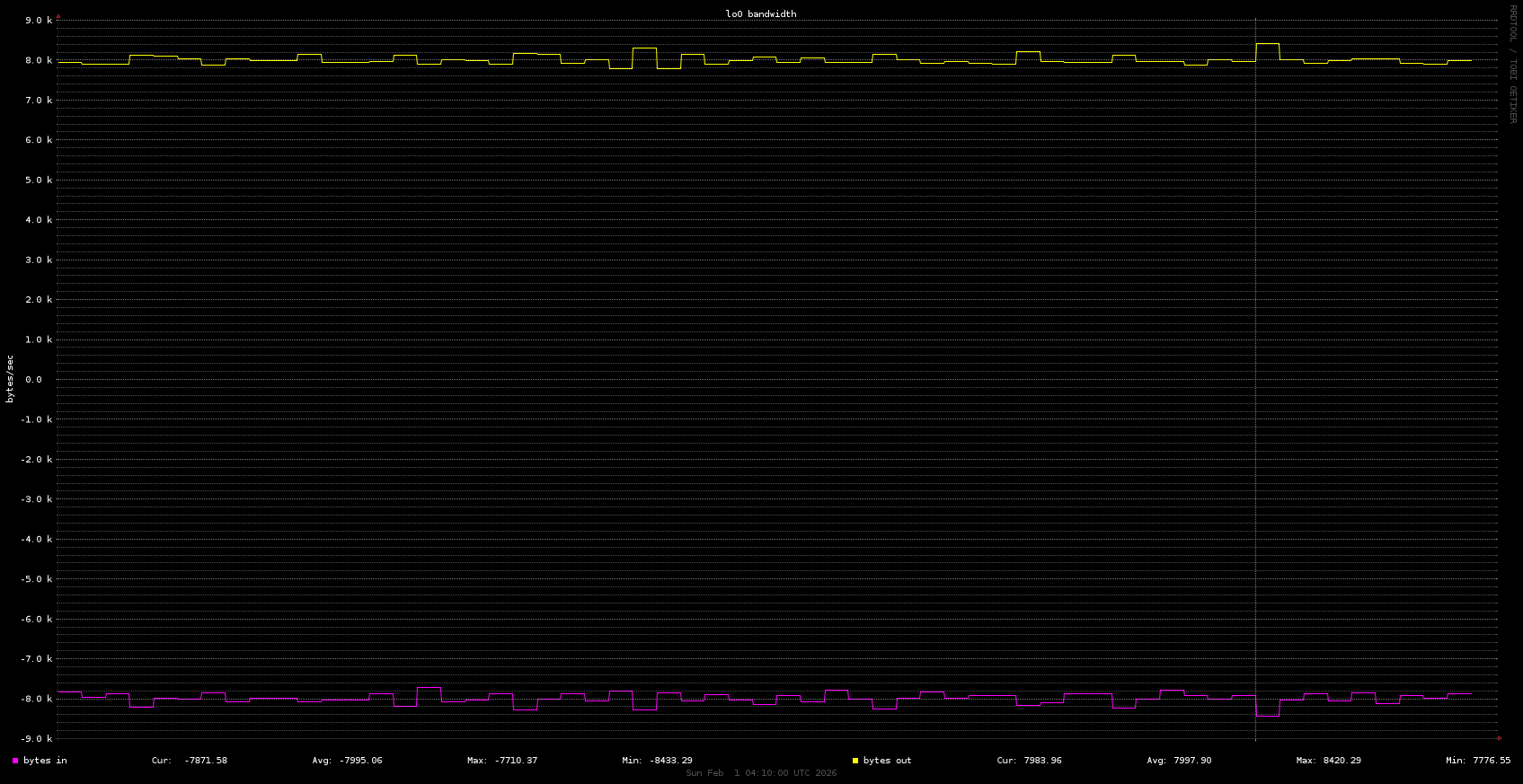
Task: Click the Sun Feb 1 04:10:00 UTC timestamp
Action: (760, 773)
